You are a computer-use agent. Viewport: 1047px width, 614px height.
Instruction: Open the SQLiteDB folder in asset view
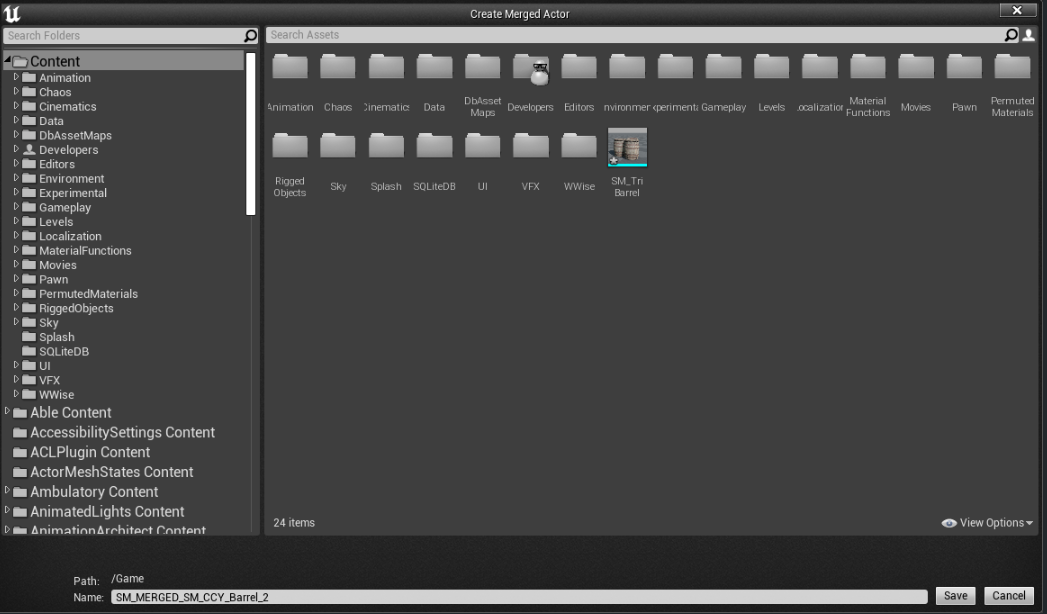[434, 146]
